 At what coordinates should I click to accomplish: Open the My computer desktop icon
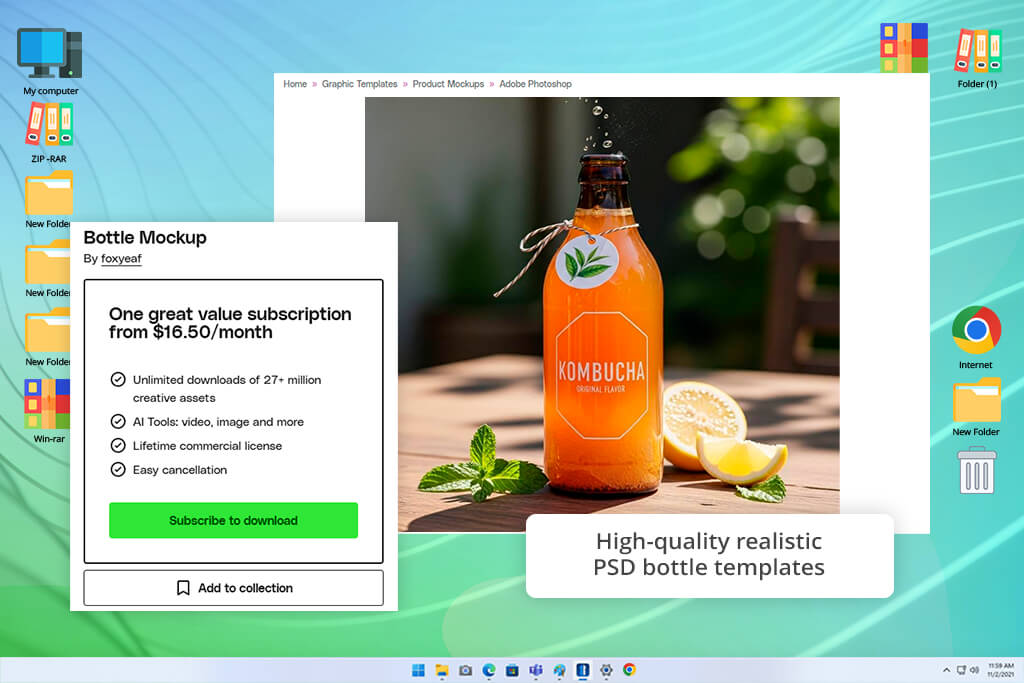pos(50,54)
